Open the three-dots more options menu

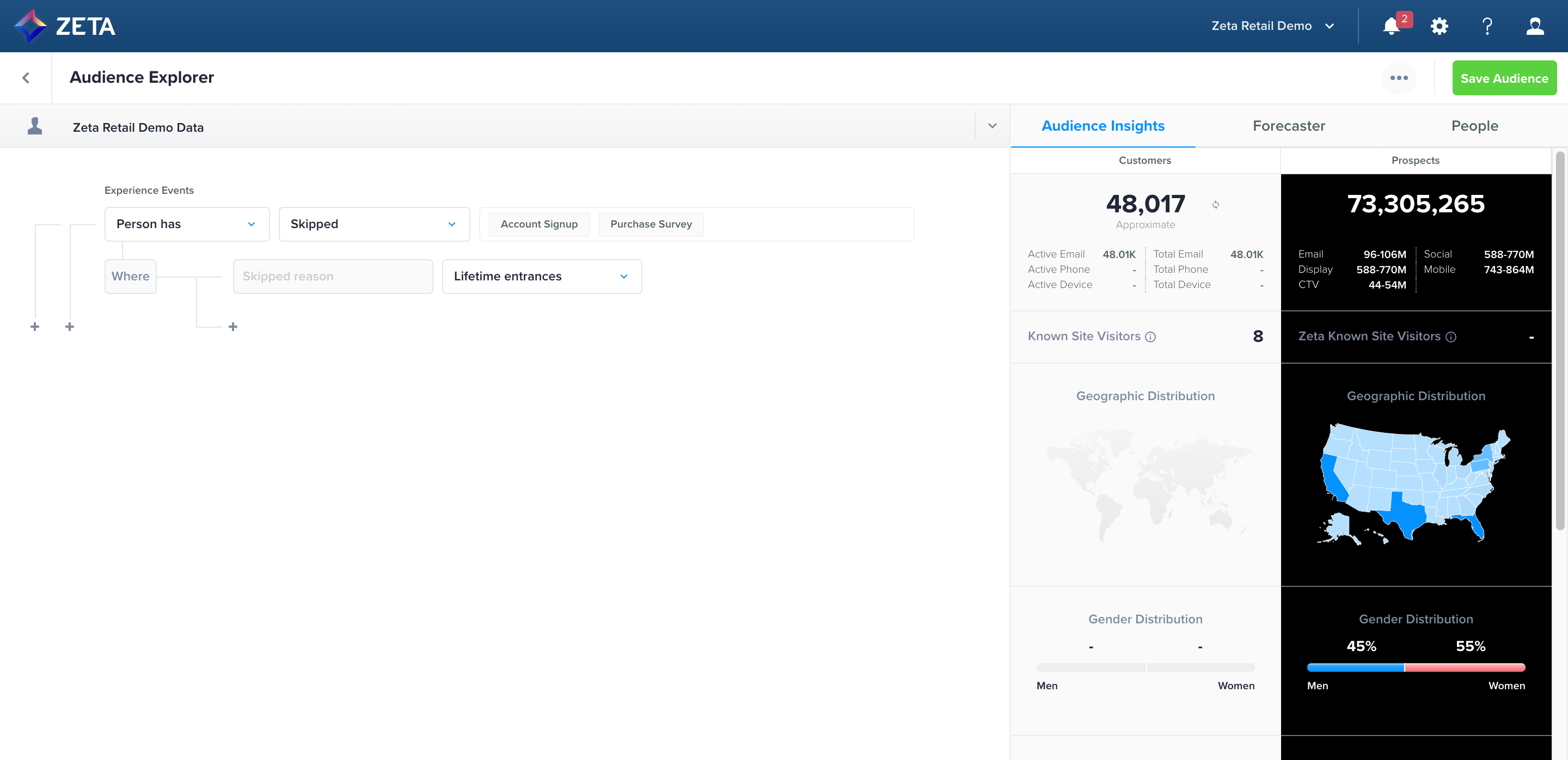(x=1399, y=78)
